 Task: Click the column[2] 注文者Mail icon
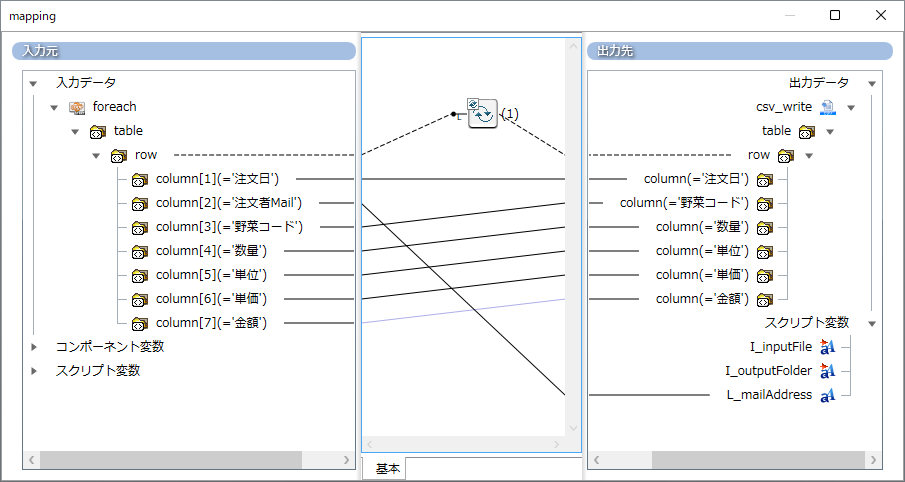coord(140,204)
